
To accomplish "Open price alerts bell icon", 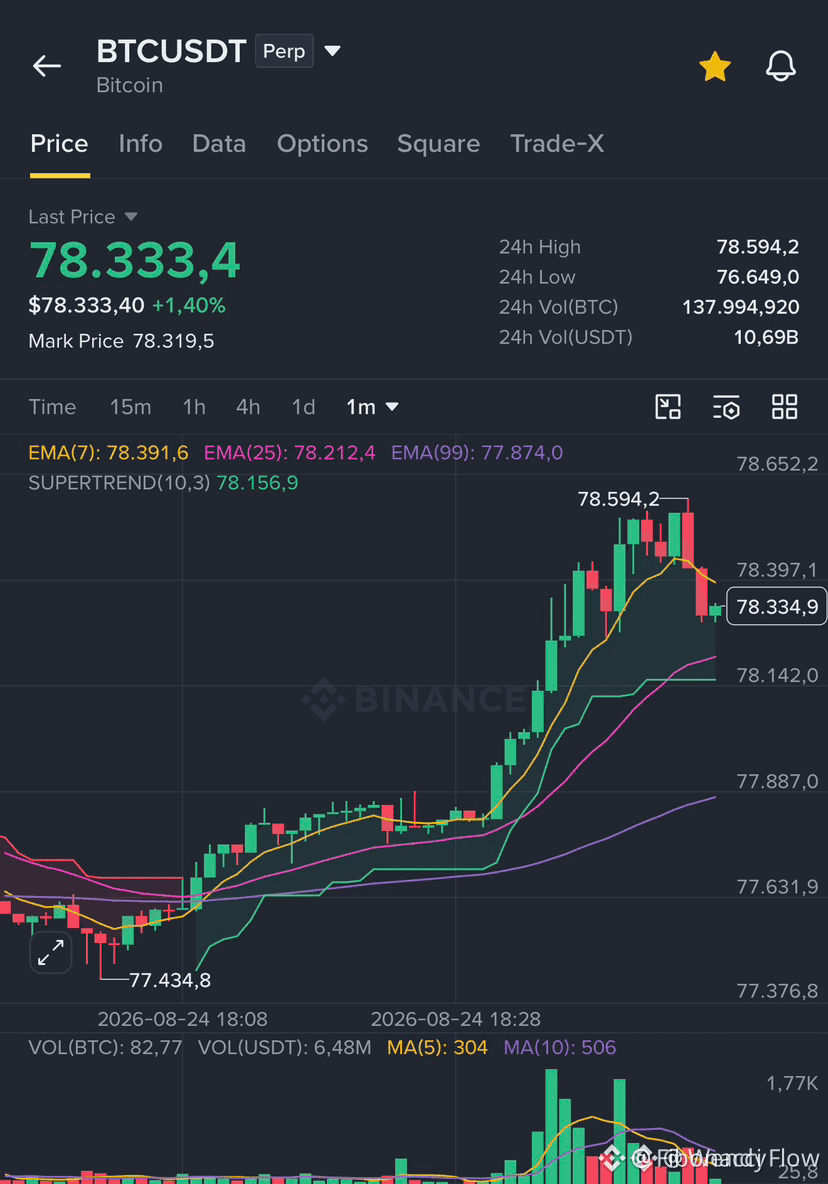I will pos(780,66).
